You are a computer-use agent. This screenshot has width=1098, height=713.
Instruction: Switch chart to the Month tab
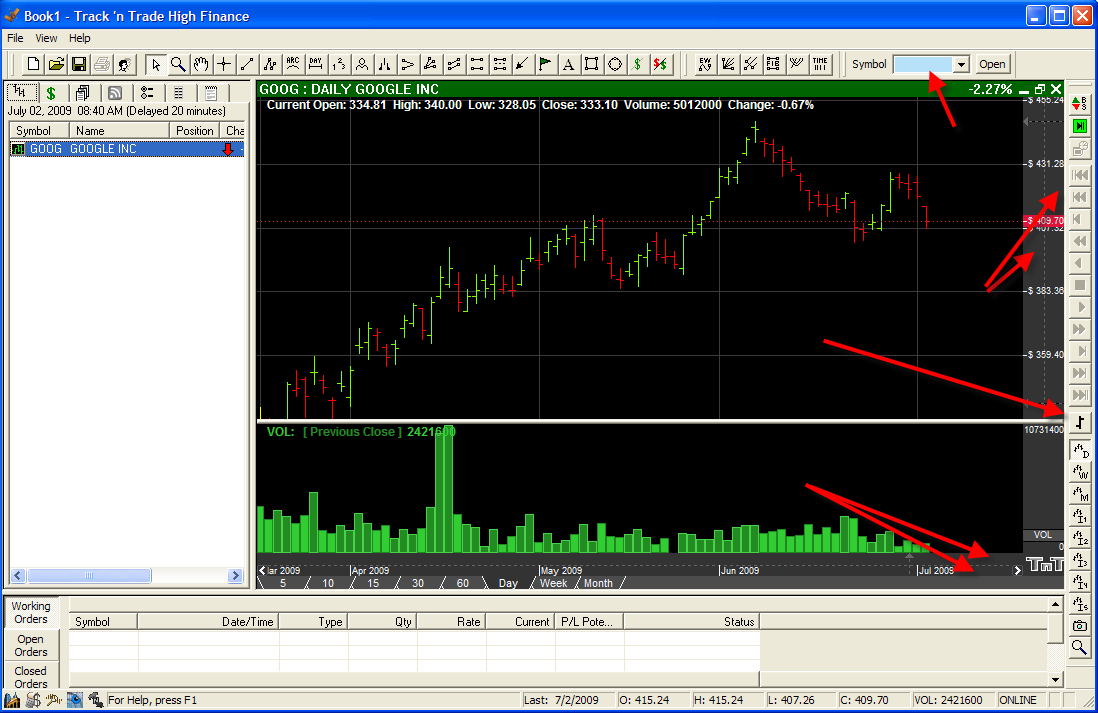(x=598, y=583)
